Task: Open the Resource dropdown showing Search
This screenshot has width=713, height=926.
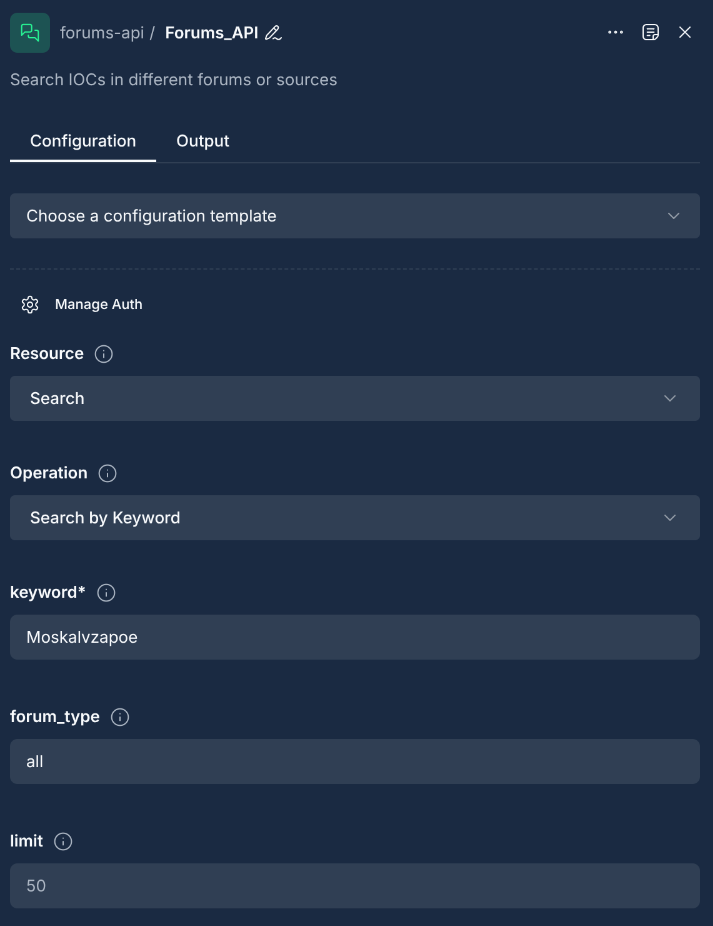Action: (x=355, y=399)
